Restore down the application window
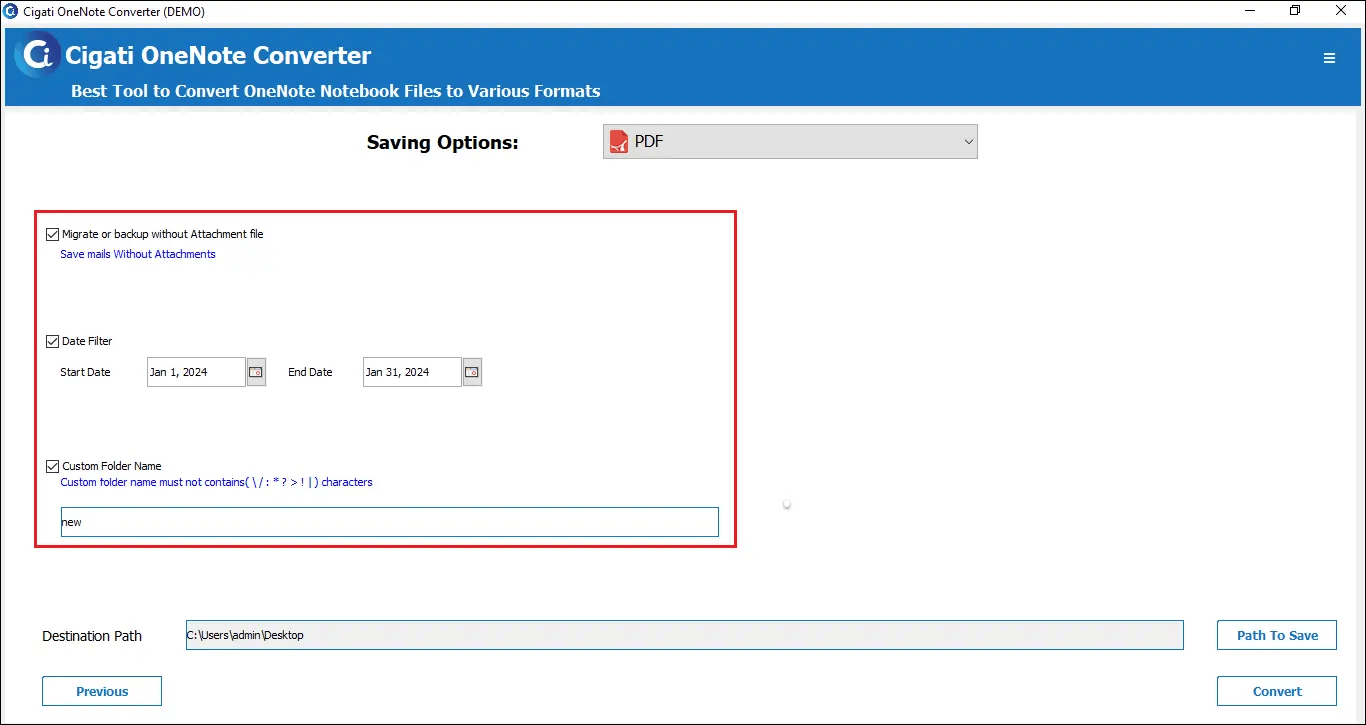The height and width of the screenshot is (725, 1366). (1296, 10)
